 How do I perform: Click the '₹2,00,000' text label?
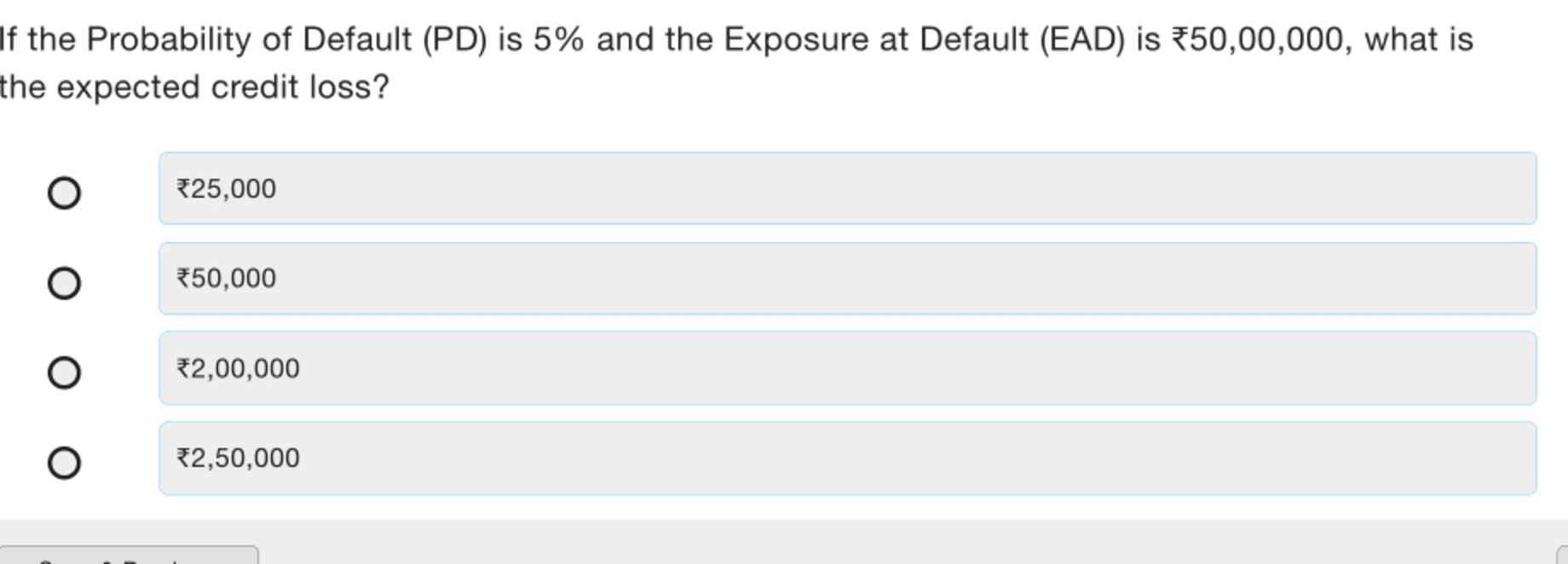(x=238, y=369)
